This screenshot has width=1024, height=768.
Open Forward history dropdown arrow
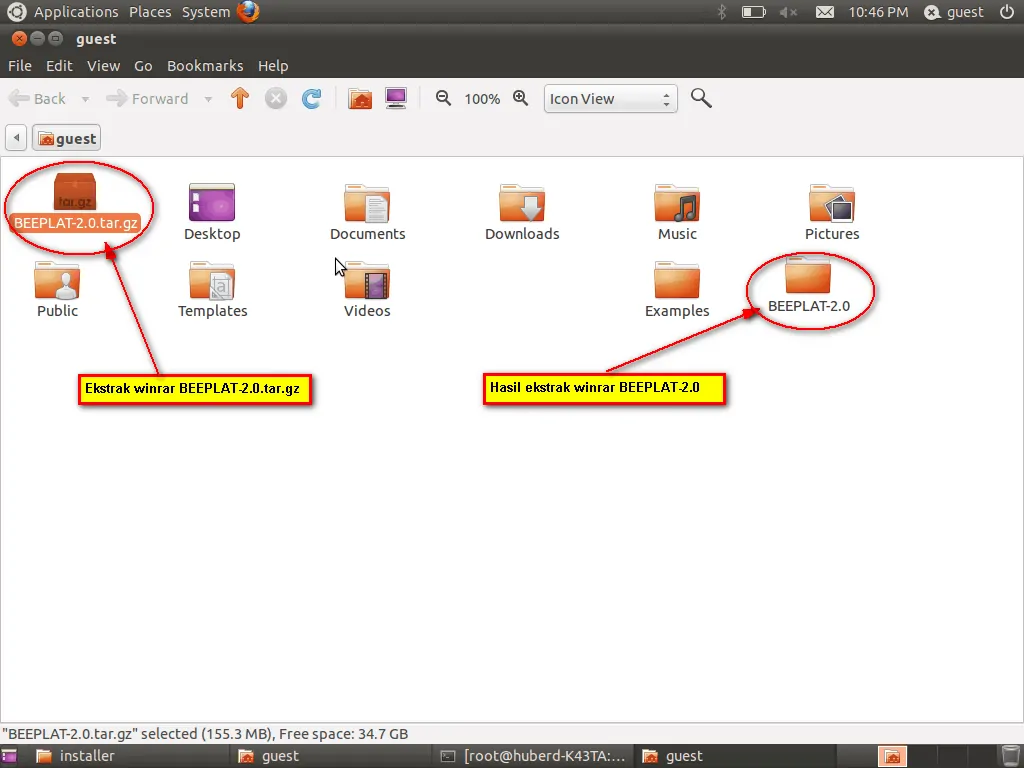[x=208, y=99]
